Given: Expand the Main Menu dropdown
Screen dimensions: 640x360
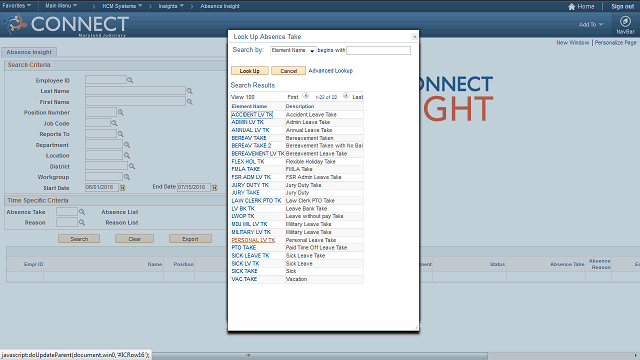Looking at the screenshot, I should (x=61, y=6).
